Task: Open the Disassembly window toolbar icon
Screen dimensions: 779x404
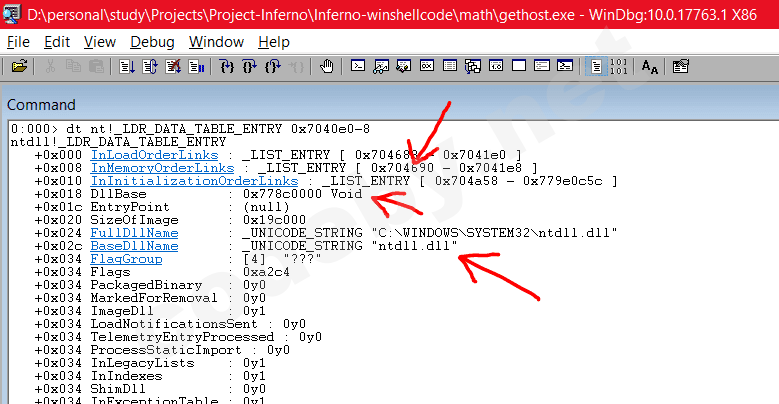Action: pyautogui.click(x=496, y=66)
